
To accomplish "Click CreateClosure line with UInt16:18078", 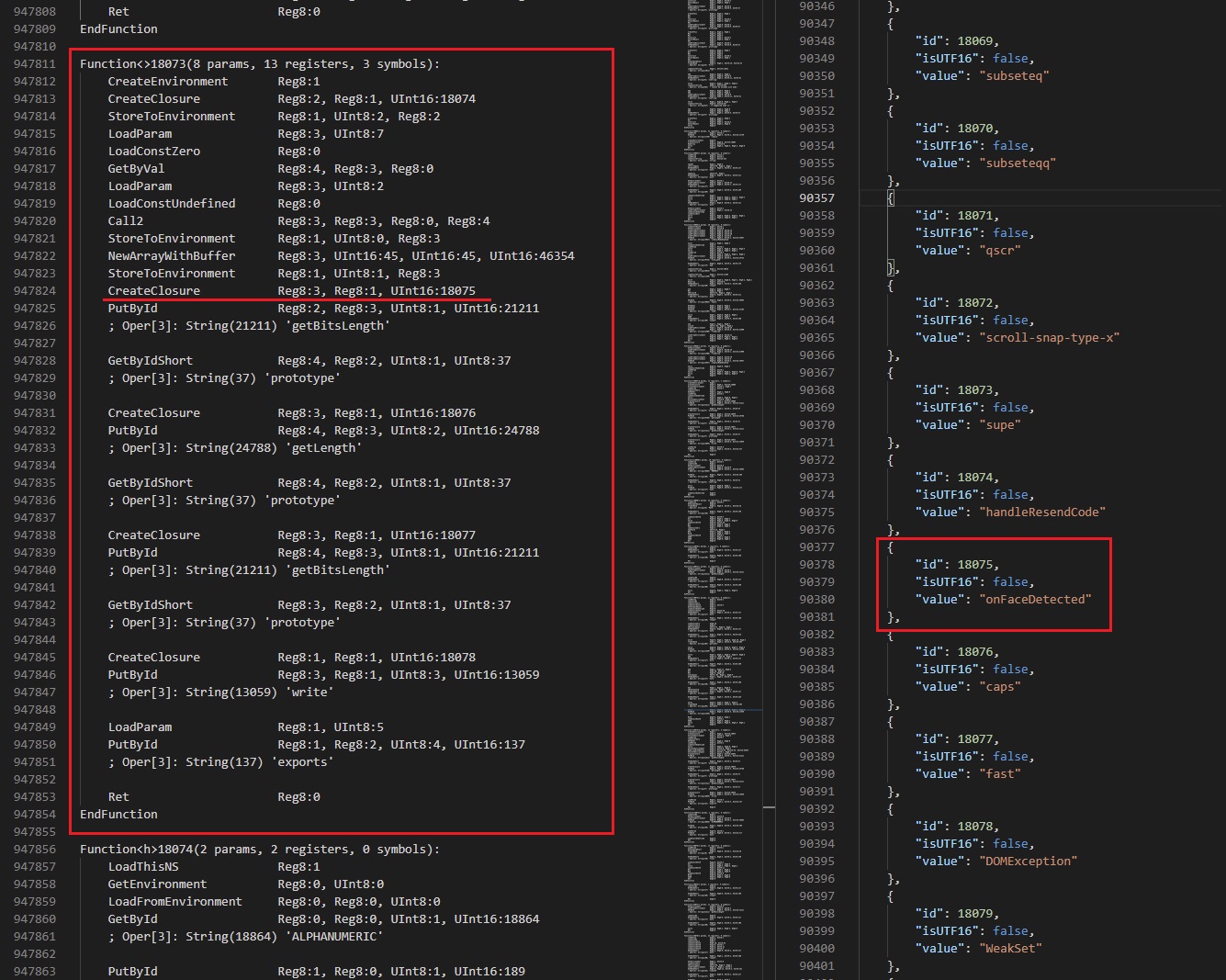I will click(292, 658).
